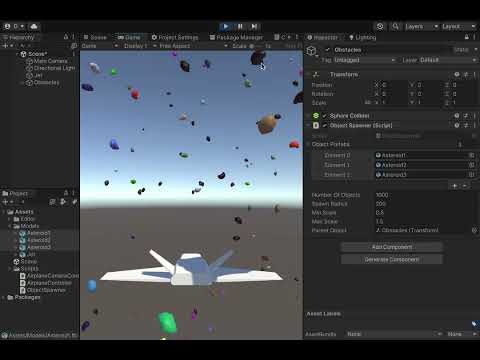This screenshot has width=480, height=360.
Task: Open Transform component presets icon
Action: [x=466, y=74]
